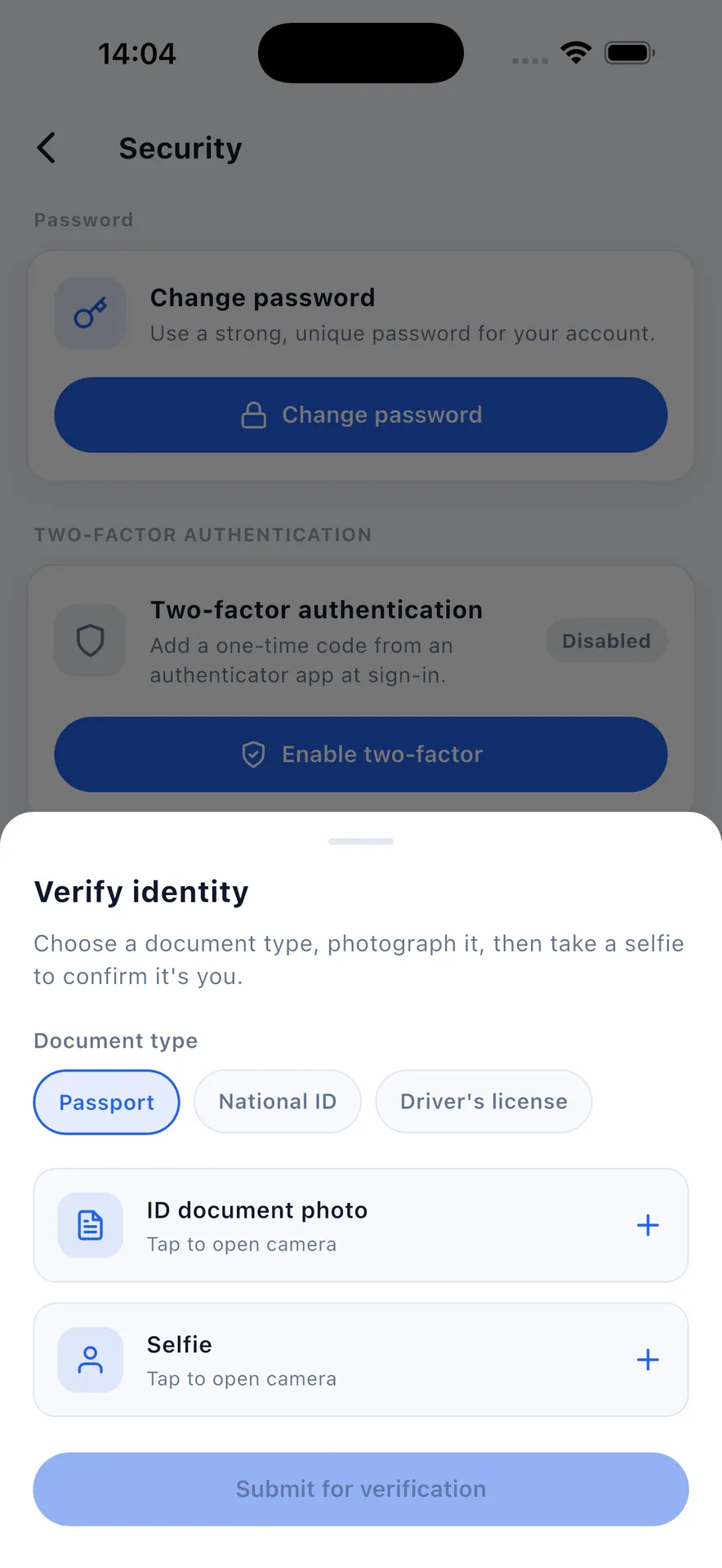Image resolution: width=722 pixels, height=1568 pixels.
Task: Click the plus icon for ID document photo
Action: 648,1225
